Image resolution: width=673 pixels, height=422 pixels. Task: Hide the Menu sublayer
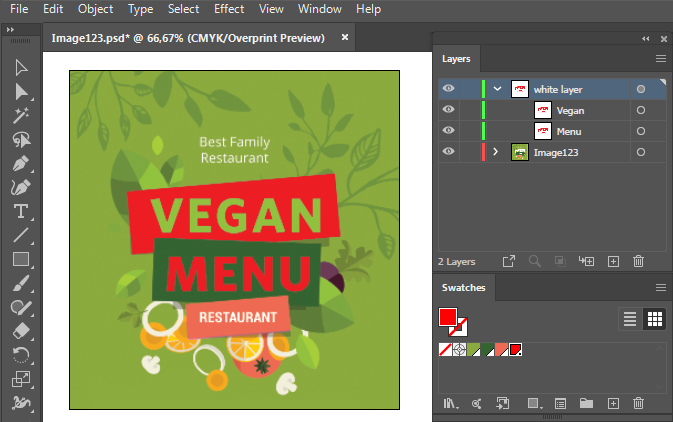tap(448, 131)
